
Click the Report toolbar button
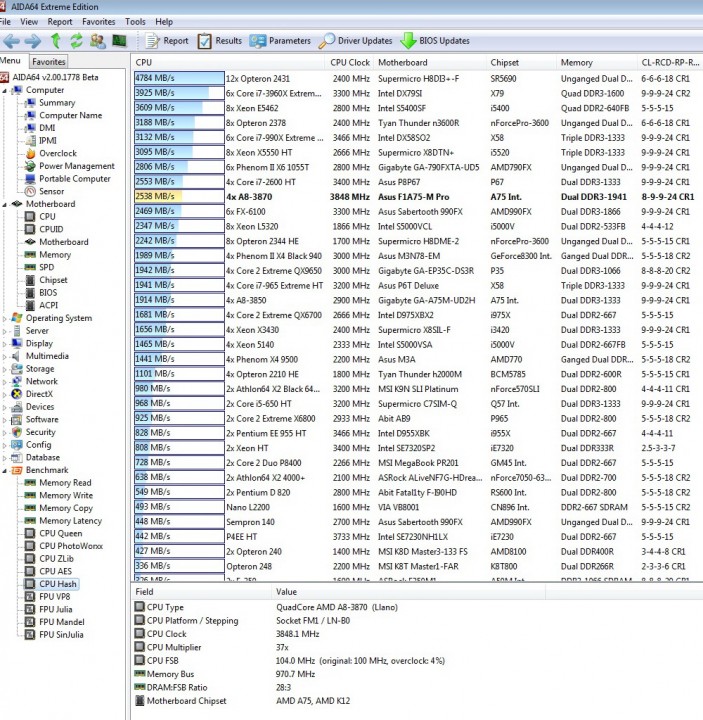point(167,41)
